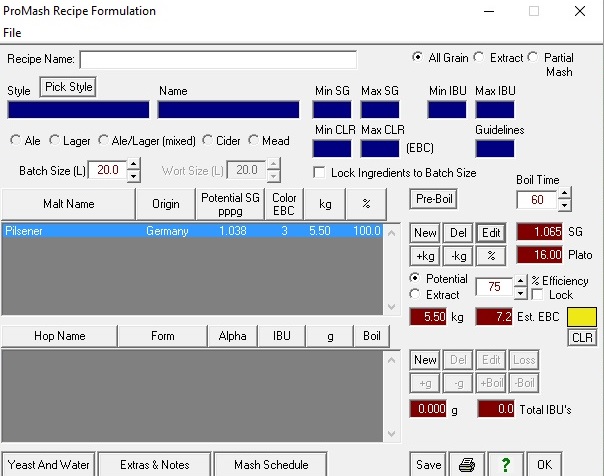Select All Grain radio button

(417, 57)
